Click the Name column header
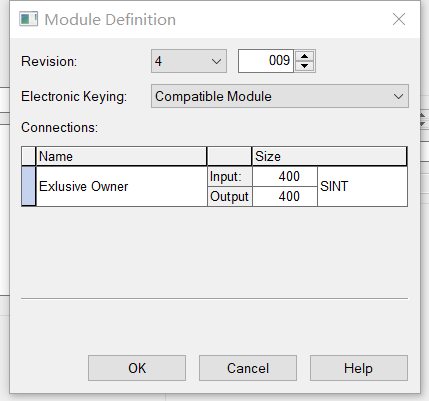Viewport: 429px width, 401px height. (x=121, y=156)
